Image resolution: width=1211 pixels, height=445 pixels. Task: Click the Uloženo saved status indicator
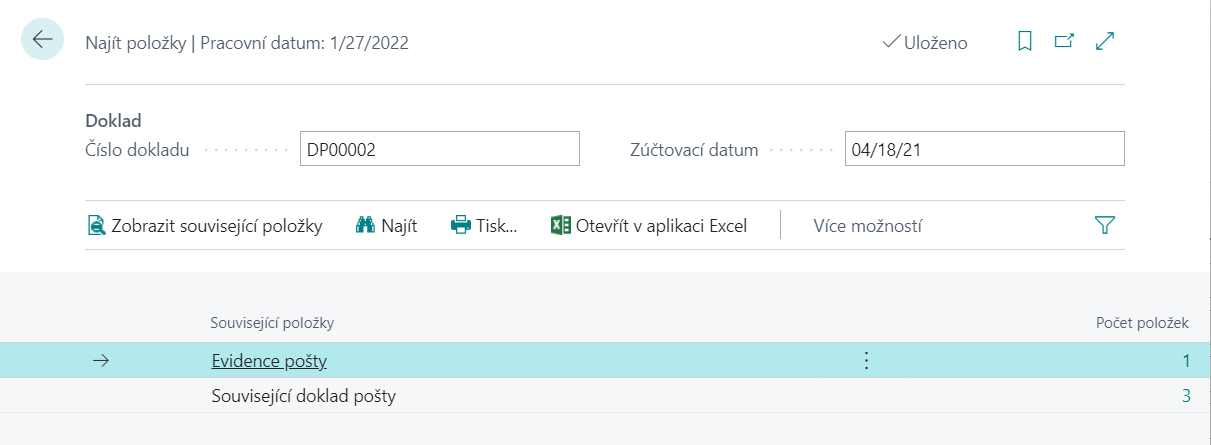pos(925,43)
